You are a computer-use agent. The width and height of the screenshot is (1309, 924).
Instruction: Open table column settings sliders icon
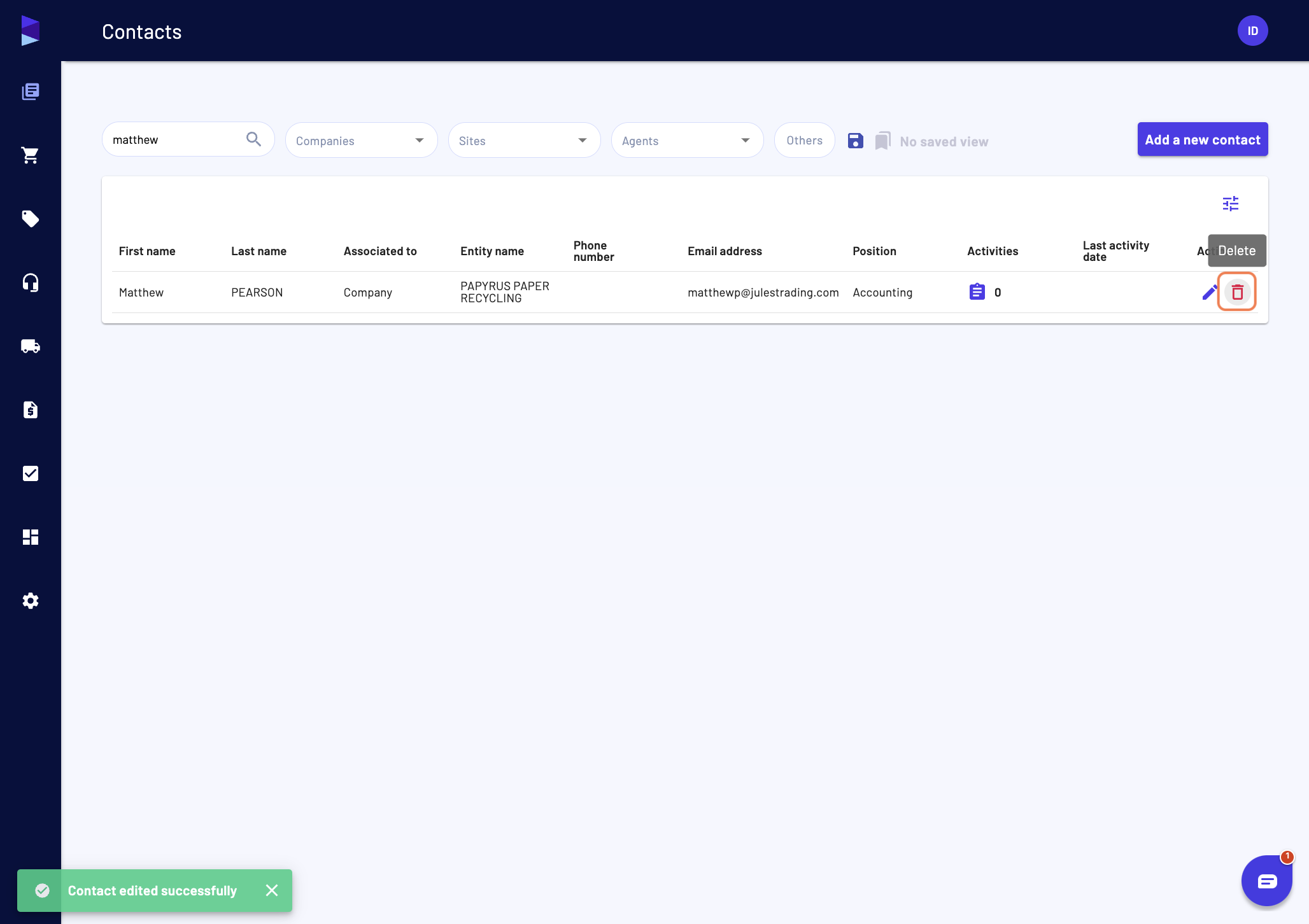point(1231,204)
